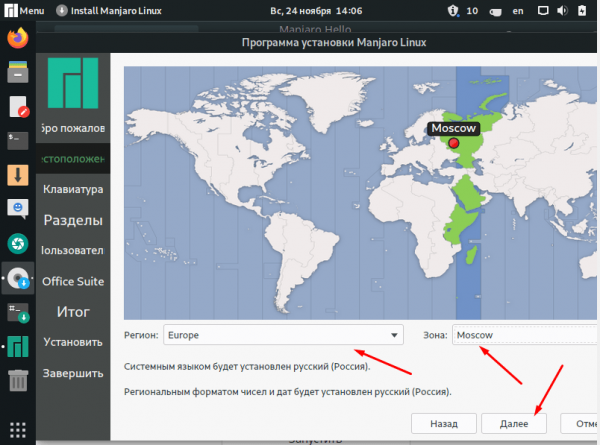Viewport: 600px width, 445px height.
Task: Click the security shield tray icon
Action: coord(453,11)
